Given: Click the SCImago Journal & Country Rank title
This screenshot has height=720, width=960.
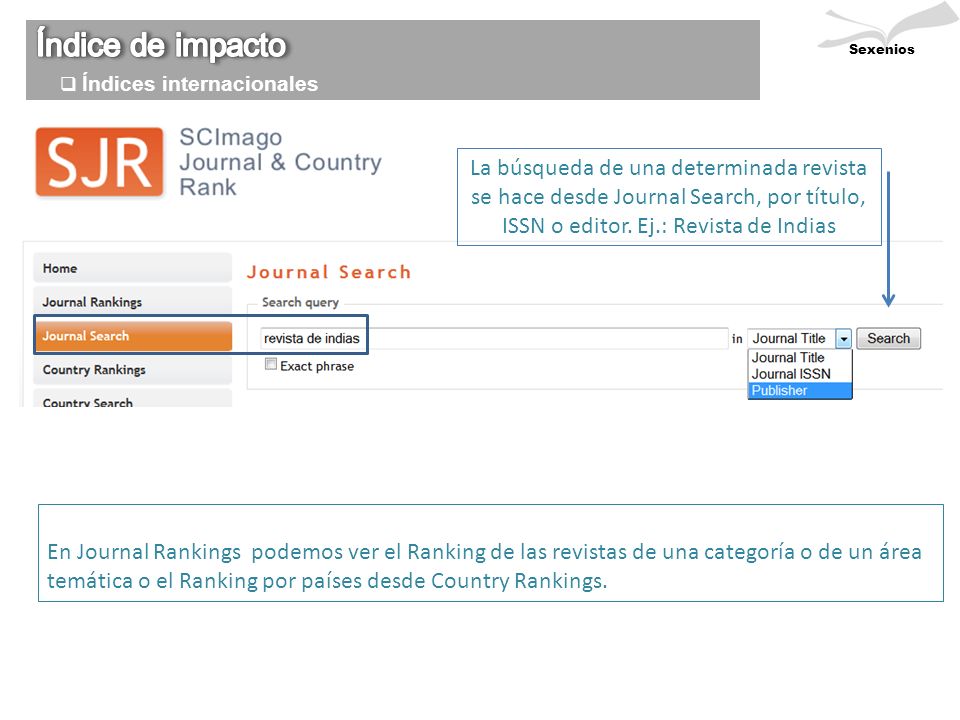Looking at the screenshot, I should 280,162.
